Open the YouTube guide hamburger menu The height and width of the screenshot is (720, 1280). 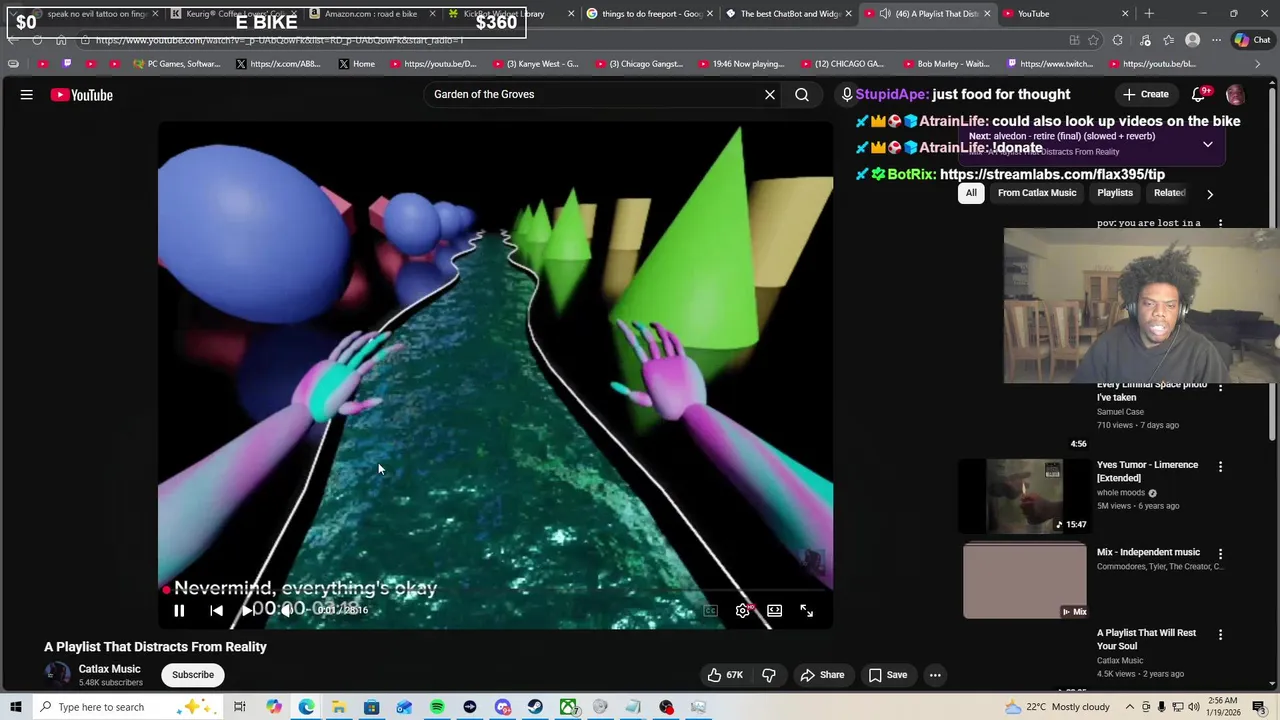(x=27, y=95)
